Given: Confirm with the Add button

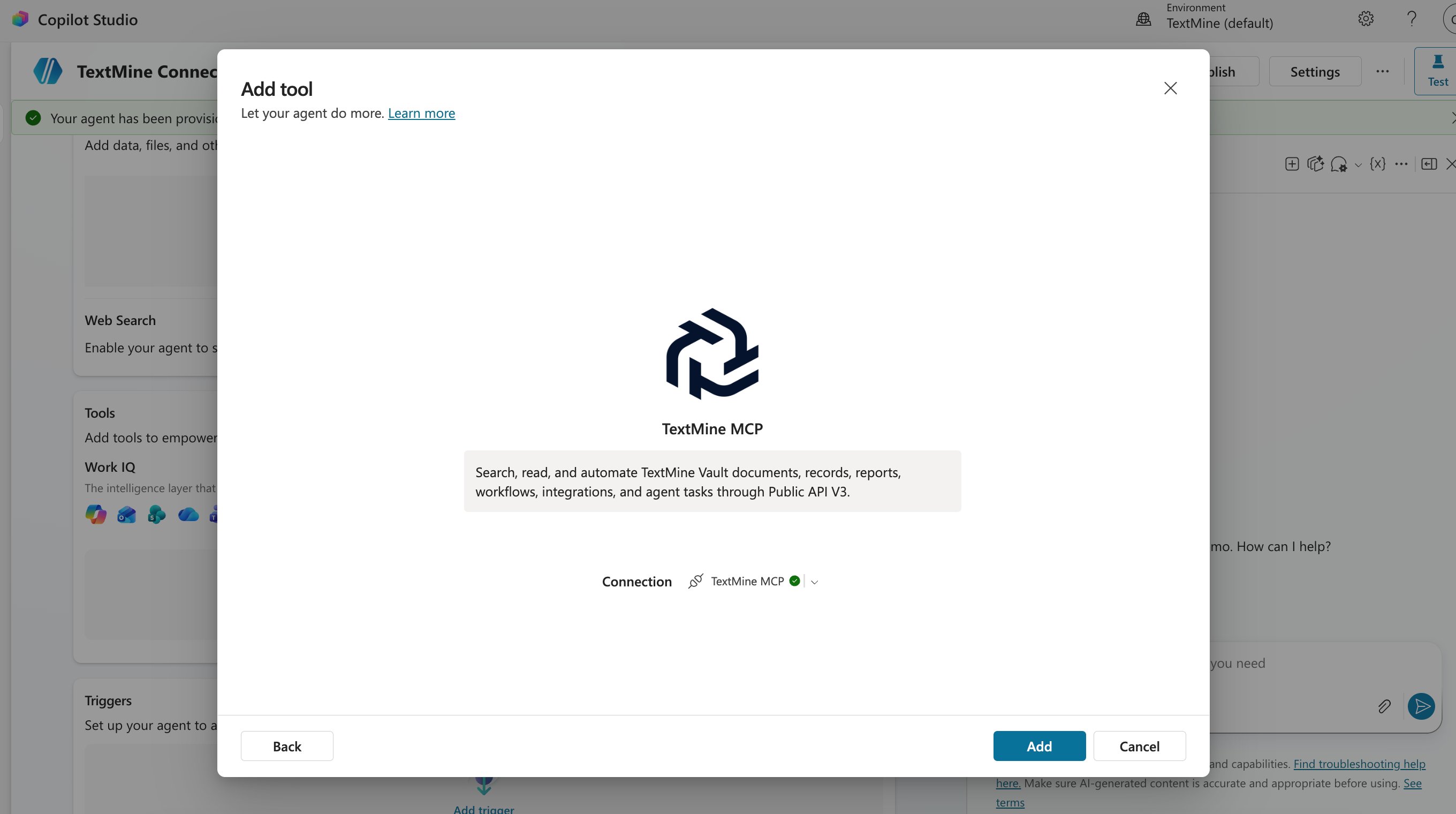Looking at the screenshot, I should [x=1039, y=746].
